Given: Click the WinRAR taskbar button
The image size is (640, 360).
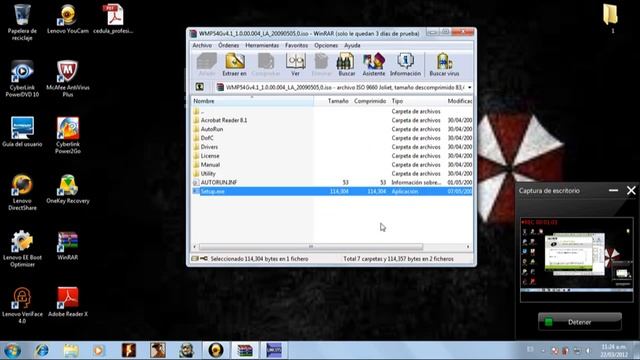Looking at the screenshot, I should tap(245, 351).
